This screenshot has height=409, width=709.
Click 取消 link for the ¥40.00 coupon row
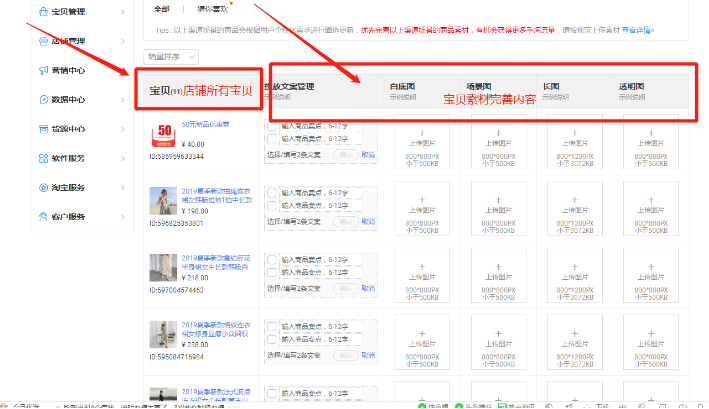pyautogui.click(x=368, y=156)
